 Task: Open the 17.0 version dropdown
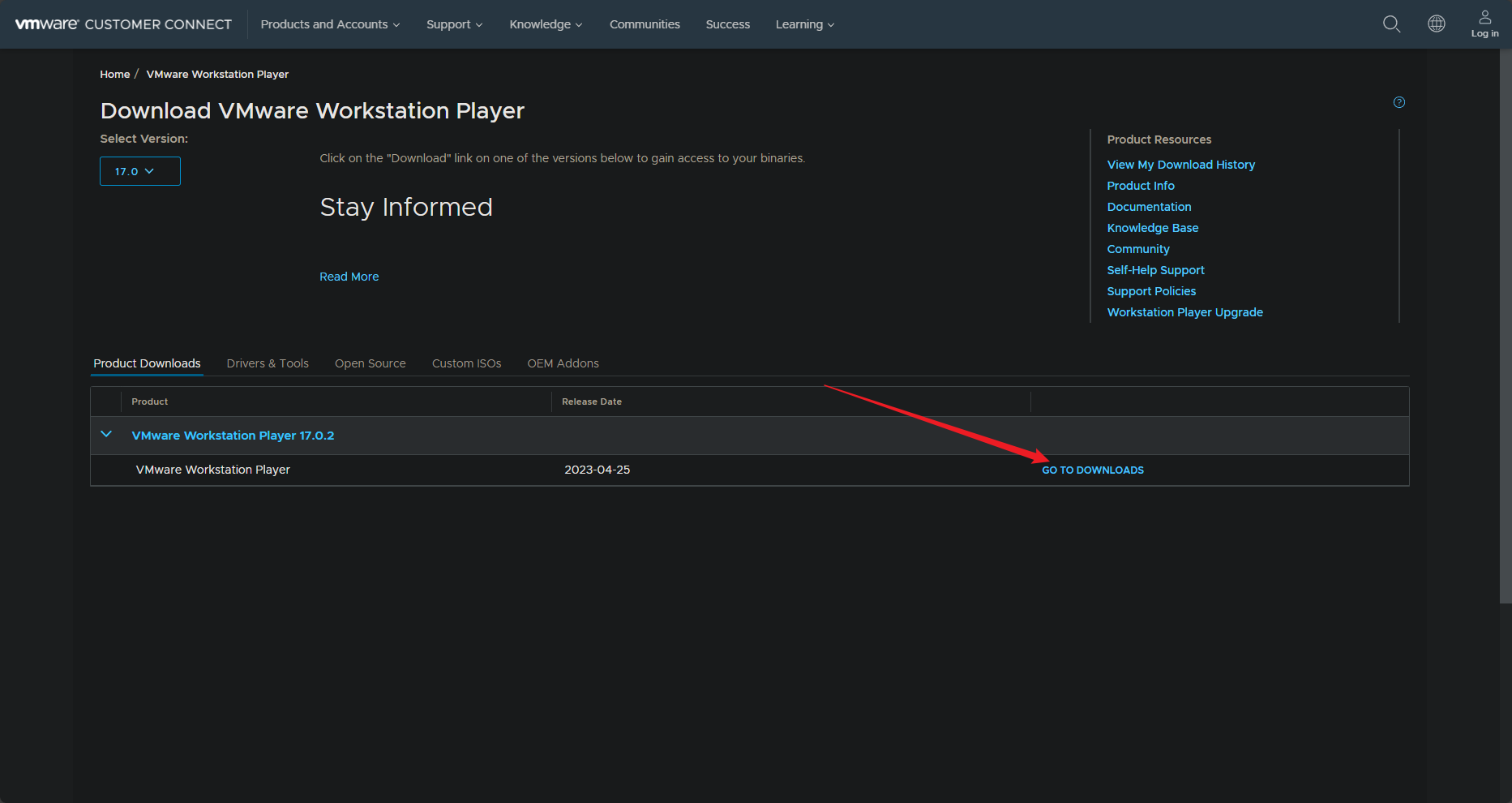(x=139, y=171)
